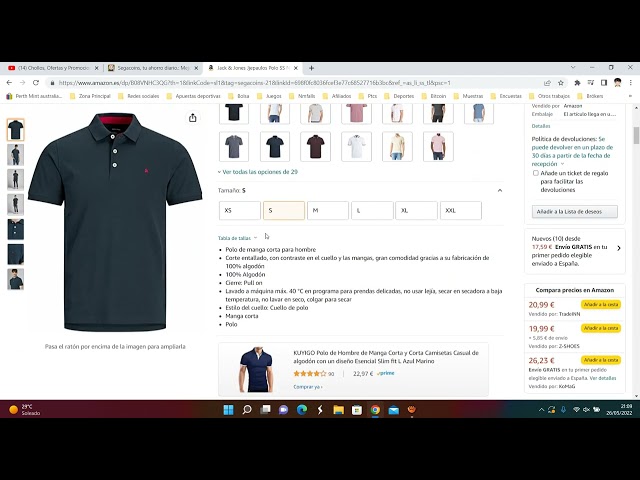Switch to the YouTube Chollos tab
The height and width of the screenshot is (480, 640).
click(x=53, y=68)
